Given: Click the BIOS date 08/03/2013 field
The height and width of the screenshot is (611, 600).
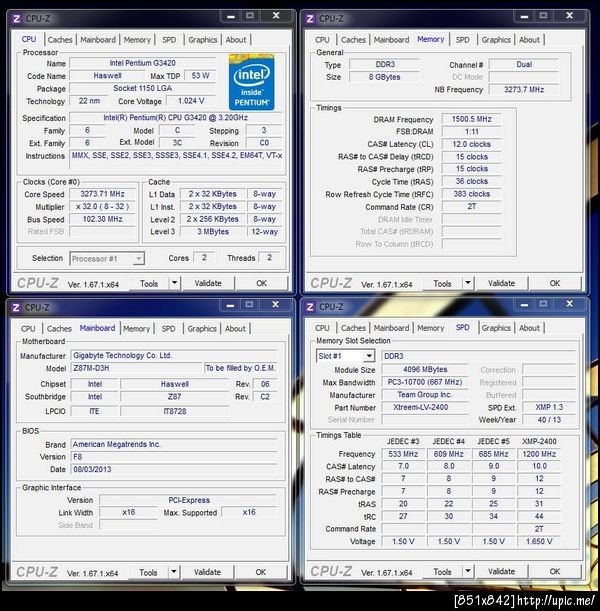Looking at the screenshot, I should [x=174, y=469].
